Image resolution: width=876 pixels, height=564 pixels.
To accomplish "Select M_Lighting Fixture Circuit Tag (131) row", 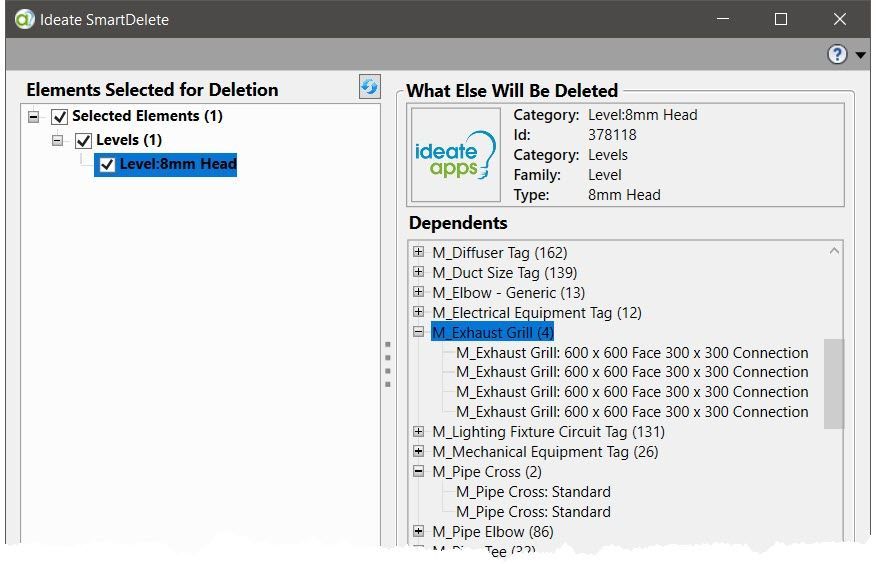I will [548, 432].
